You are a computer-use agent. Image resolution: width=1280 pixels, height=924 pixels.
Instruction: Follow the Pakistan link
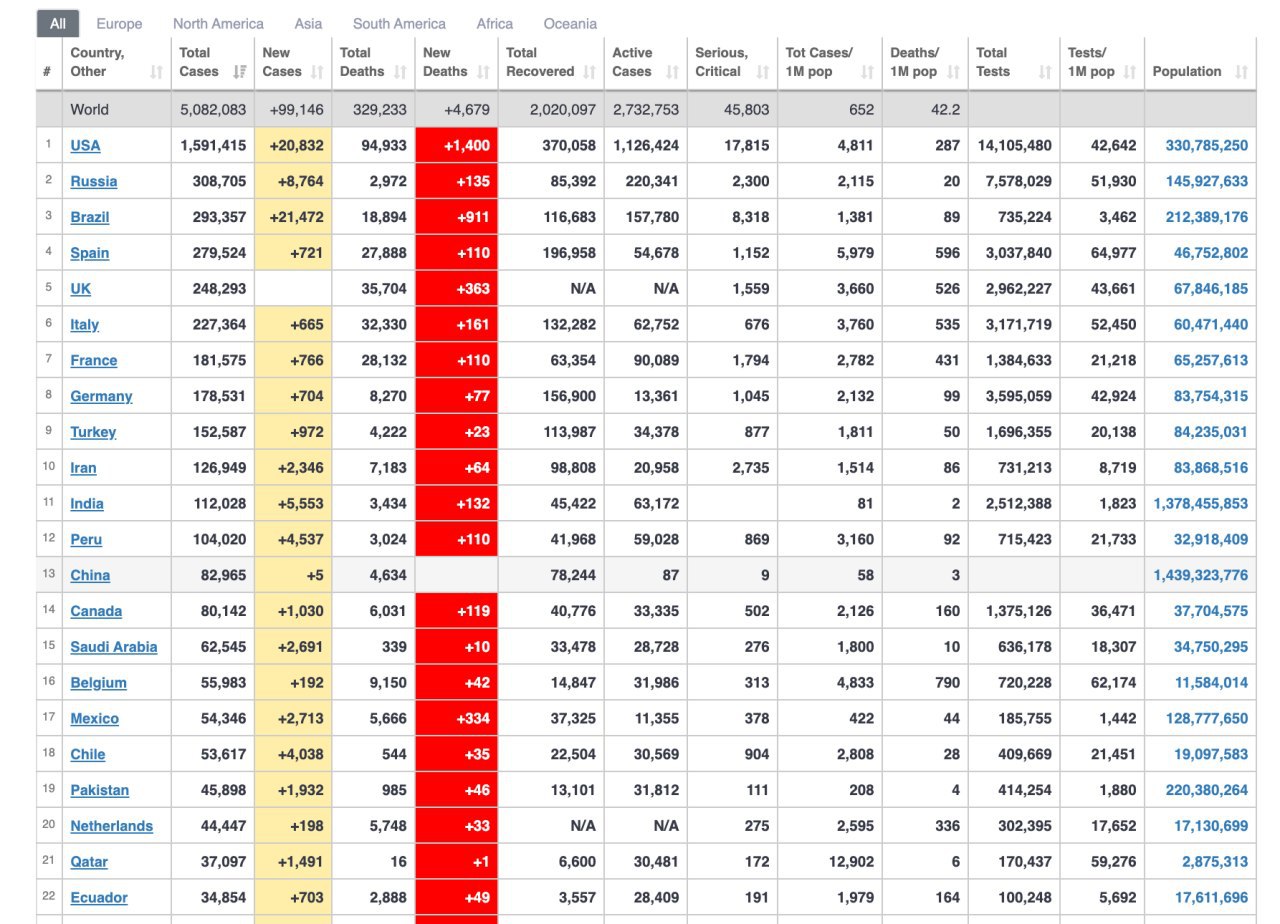99,791
